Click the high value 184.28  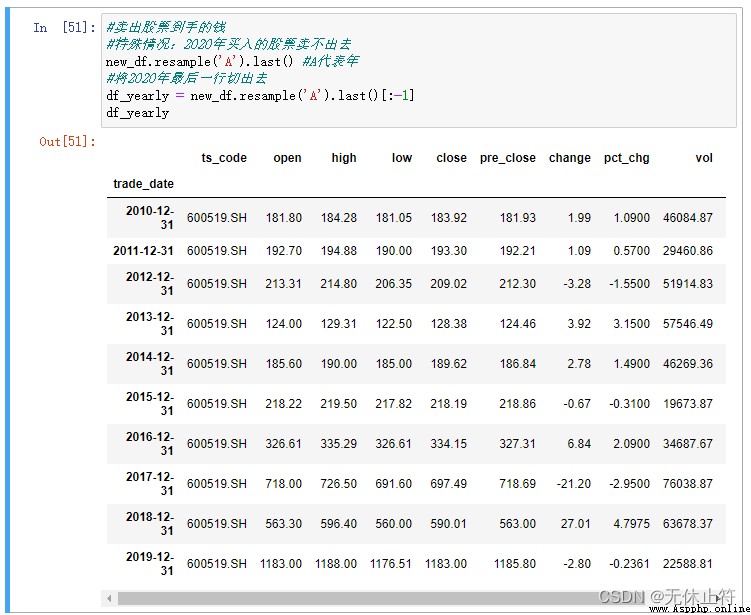[339, 218]
